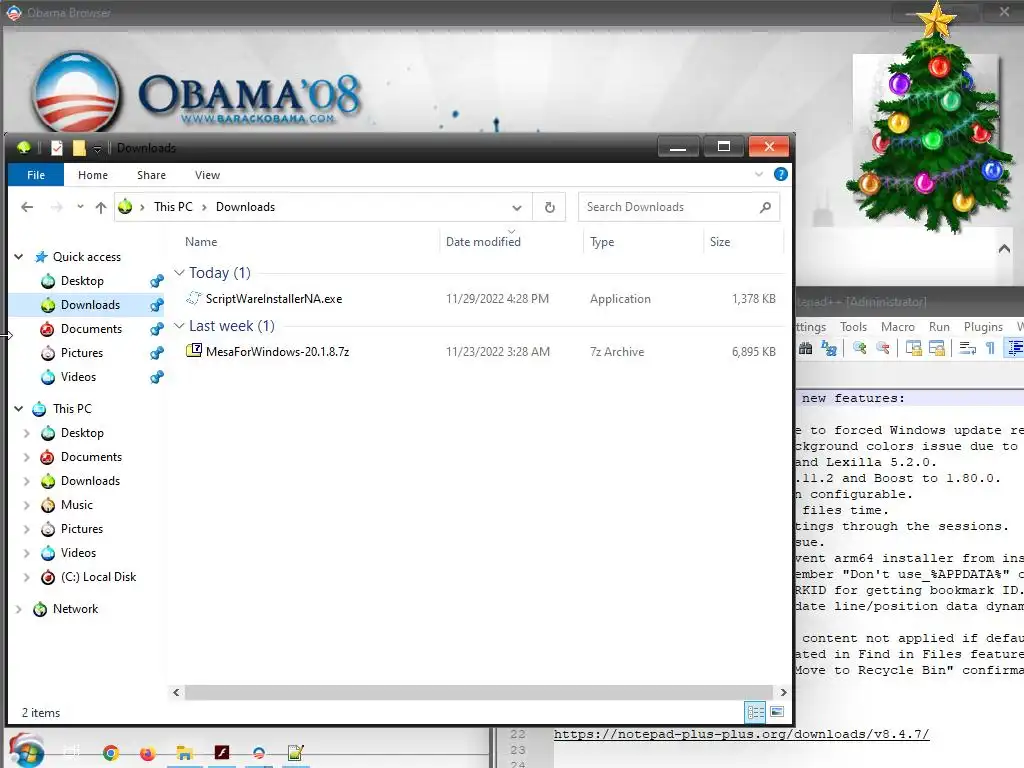Click Downloads in the address breadcrumb
Screen dimensions: 1024x768
(246, 207)
